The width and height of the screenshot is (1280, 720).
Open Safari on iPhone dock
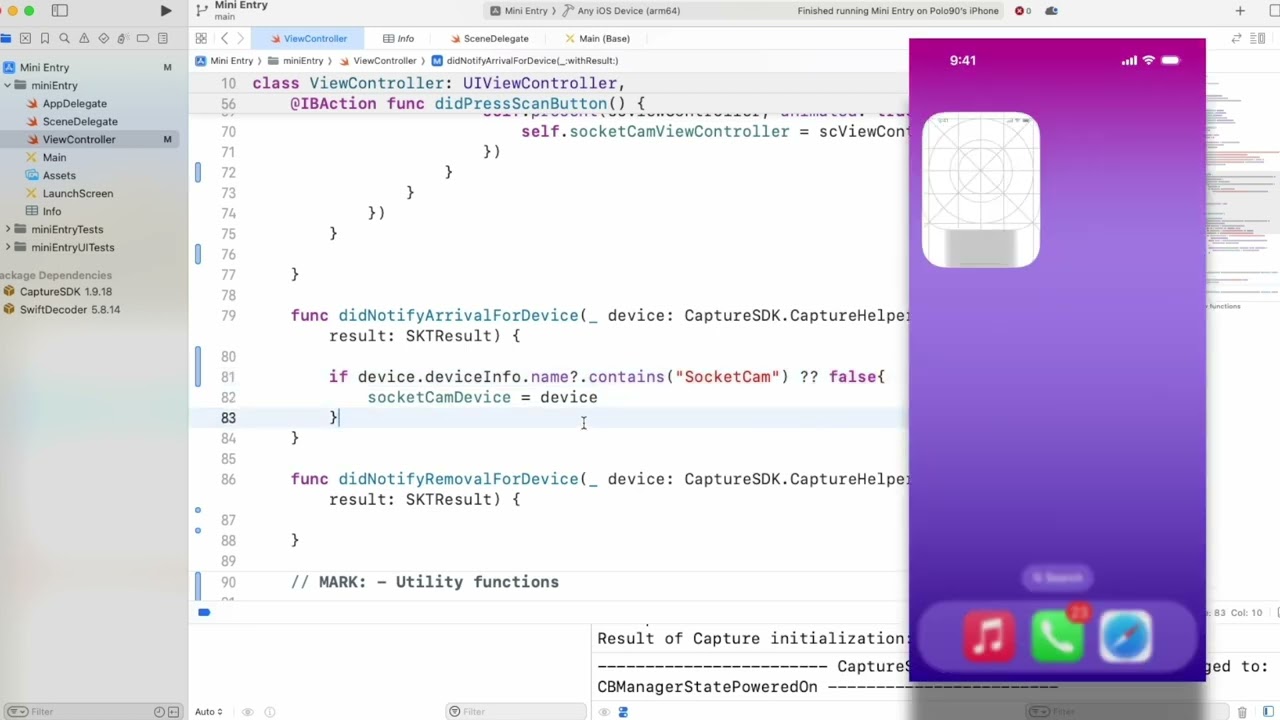click(x=1125, y=637)
